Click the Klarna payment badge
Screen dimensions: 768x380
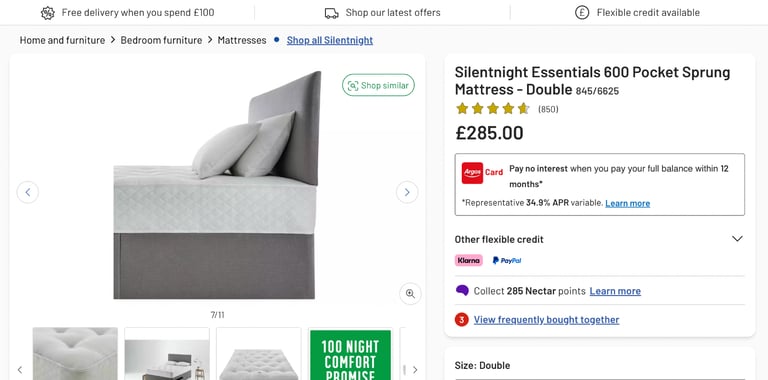pyautogui.click(x=469, y=261)
